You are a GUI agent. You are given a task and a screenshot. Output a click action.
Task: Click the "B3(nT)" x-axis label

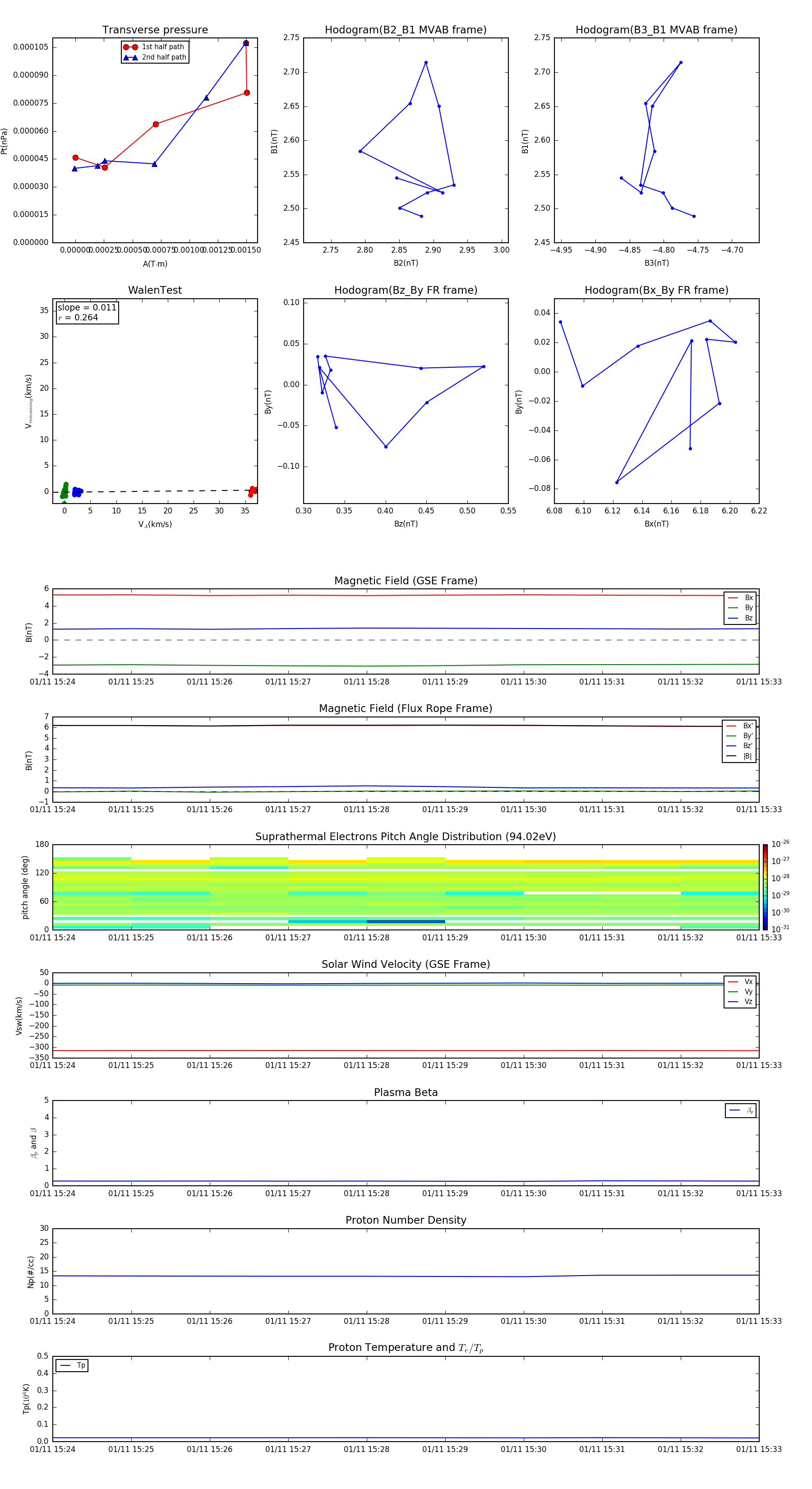pyautogui.click(x=656, y=263)
